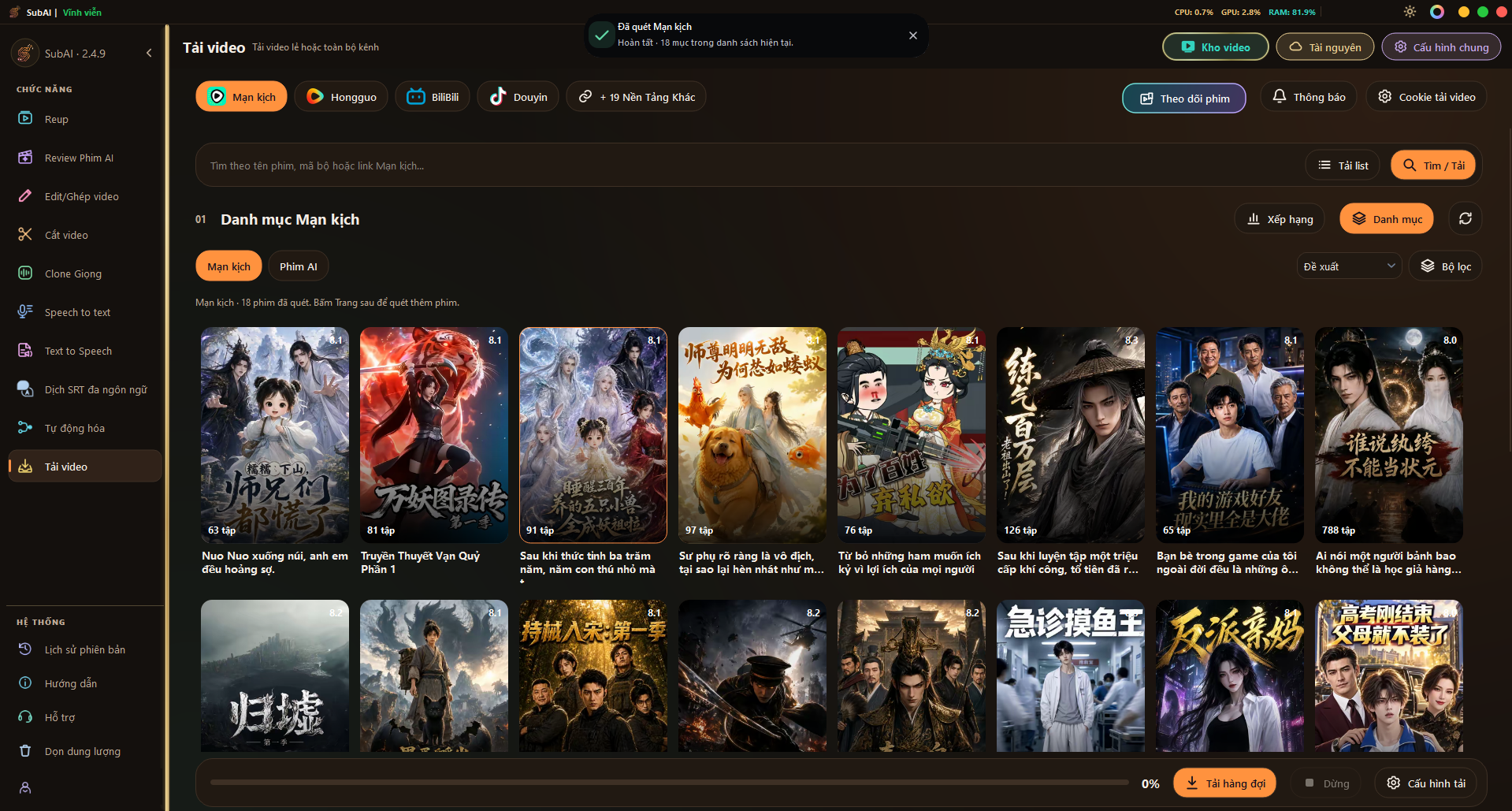The height and width of the screenshot is (811, 1512).
Task: Open the Hướng dẫn guide page
Action: click(x=84, y=683)
